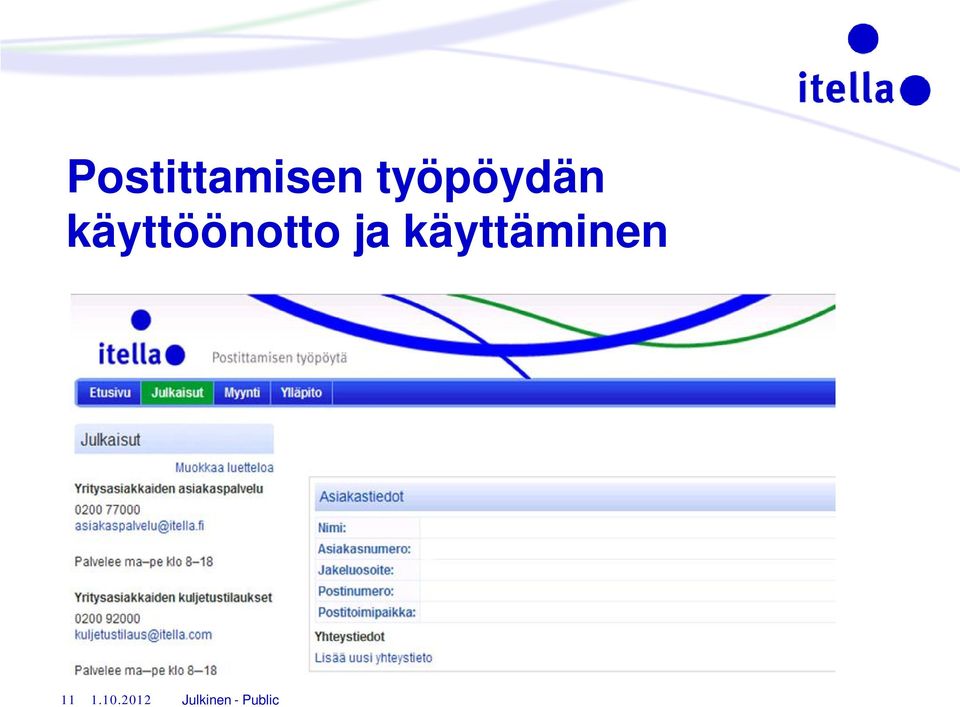Switch to the Myynti tab
960x707 pixels.
pyautogui.click(x=242, y=393)
